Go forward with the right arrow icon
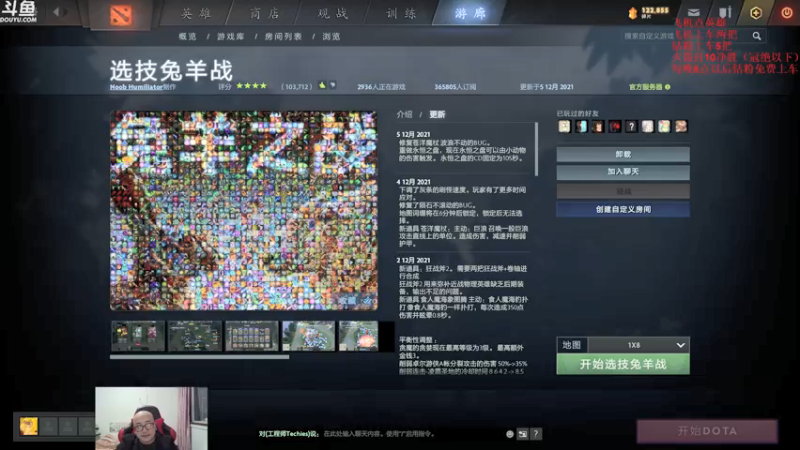This screenshot has height=450, width=800. (66, 12)
